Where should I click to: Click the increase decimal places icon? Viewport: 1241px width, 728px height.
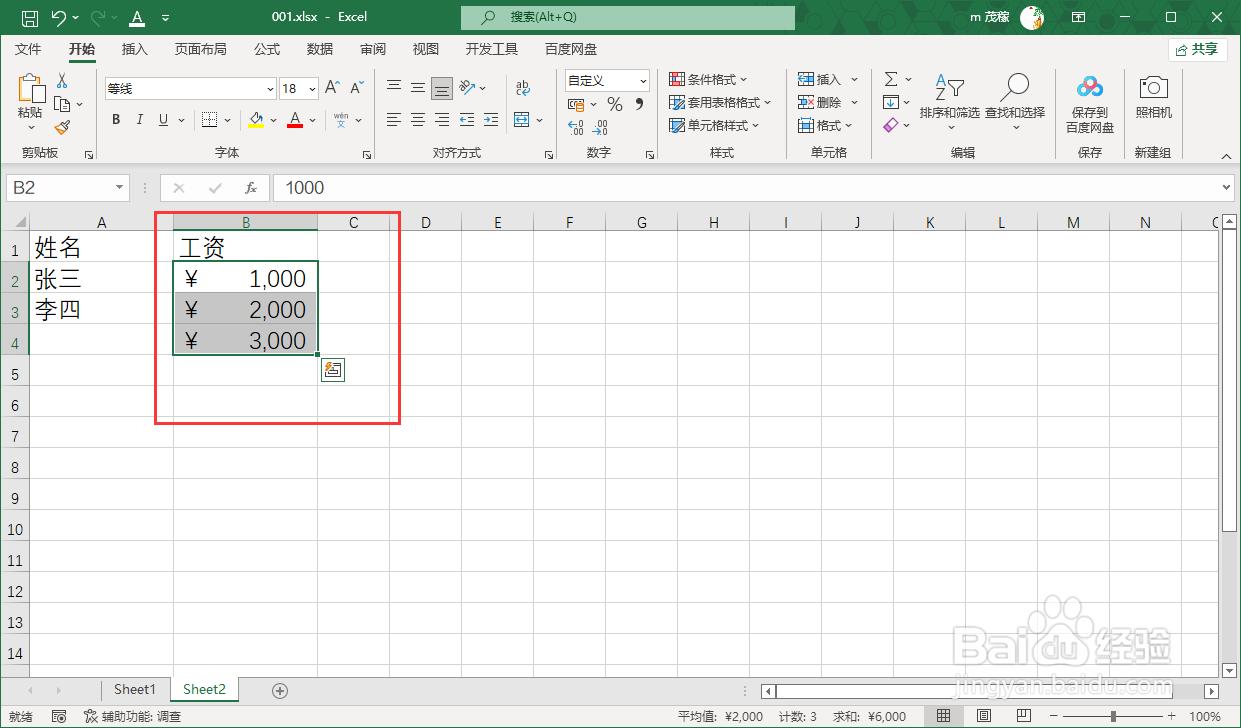(578, 128)
